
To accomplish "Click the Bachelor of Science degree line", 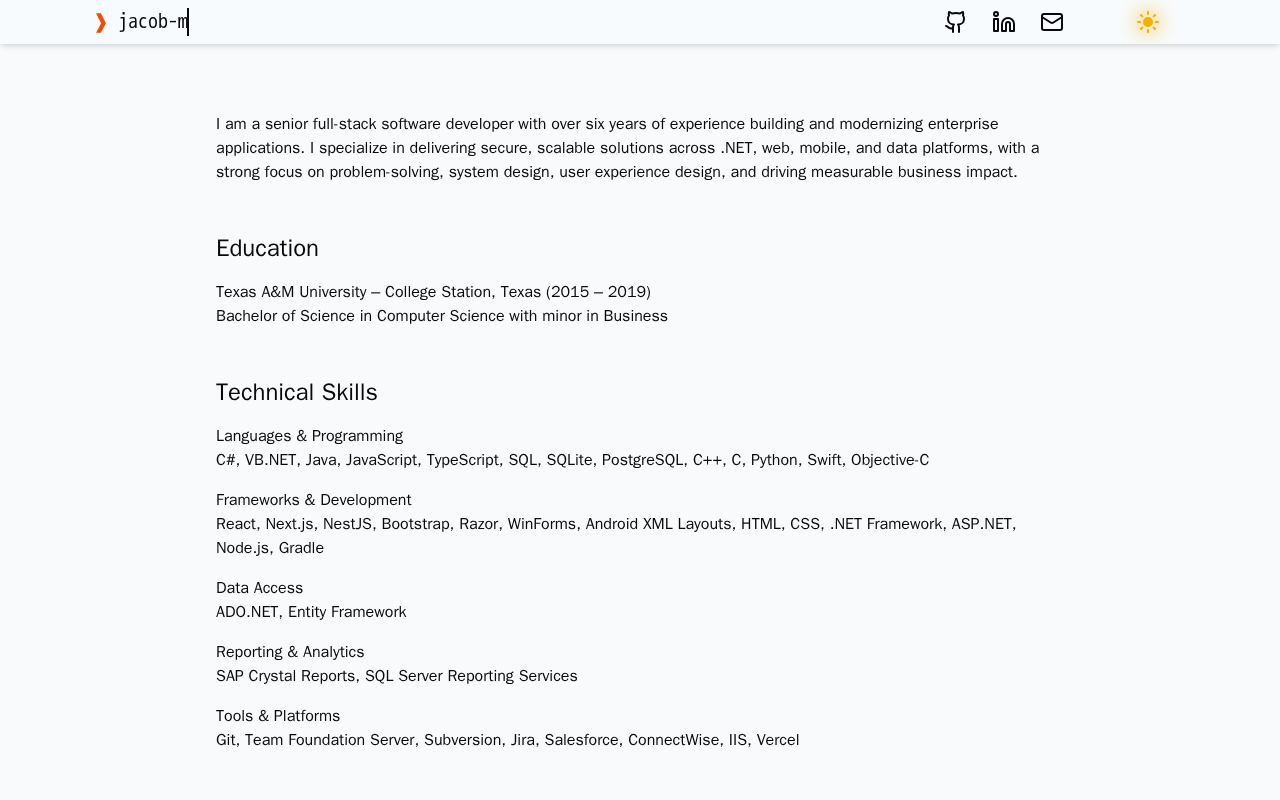I will [x=442, y=316].
